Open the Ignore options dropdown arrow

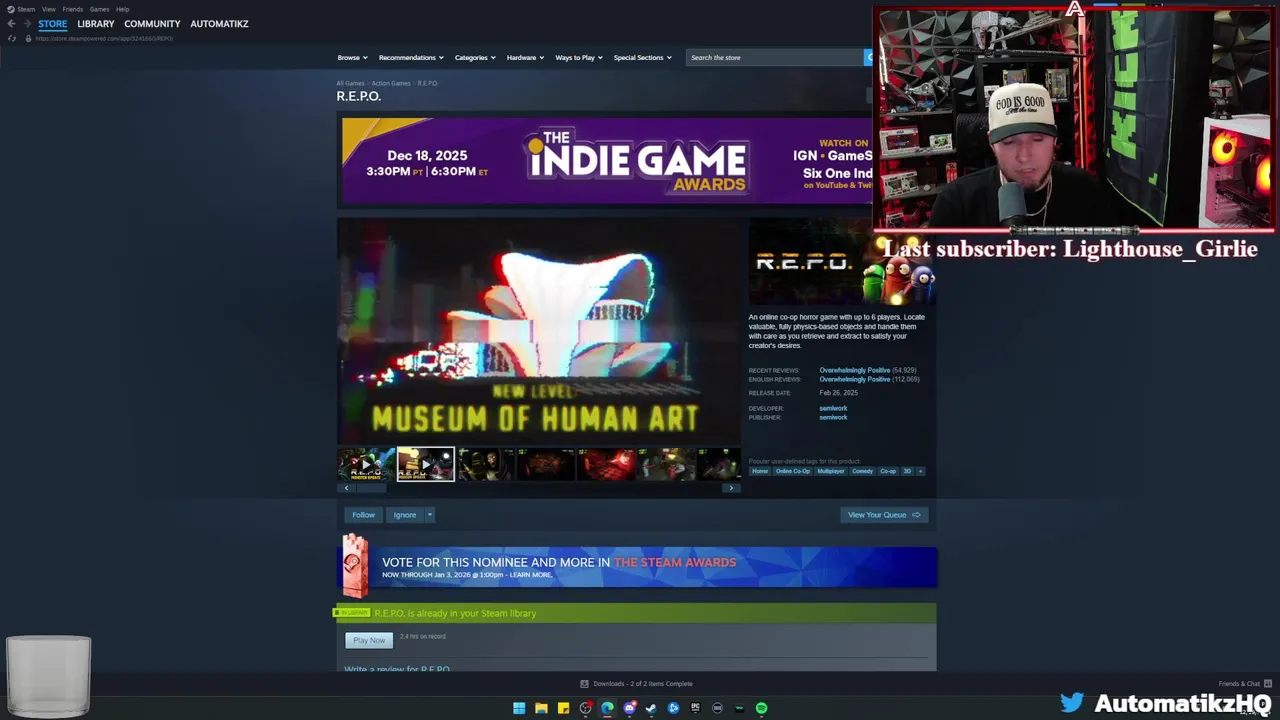pyautogui.click(x=430, y=515)
